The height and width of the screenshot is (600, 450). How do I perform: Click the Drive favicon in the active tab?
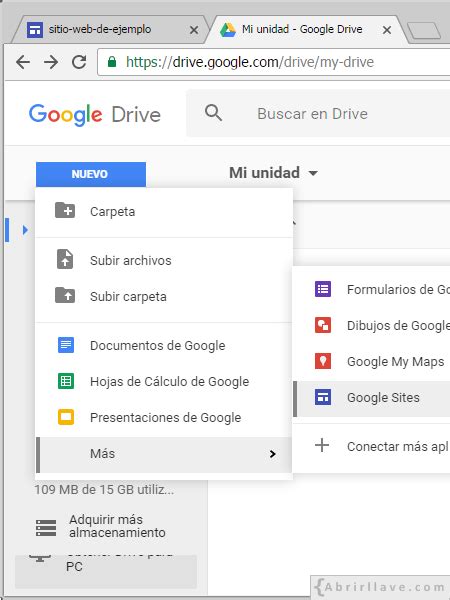[228, 29]
